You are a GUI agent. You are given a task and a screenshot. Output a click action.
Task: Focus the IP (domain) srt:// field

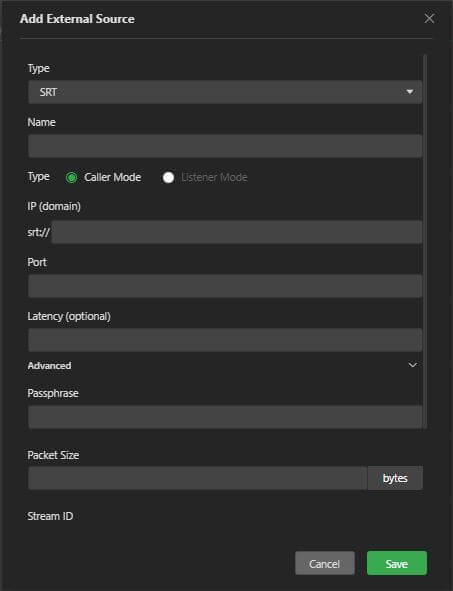point(237,232)
